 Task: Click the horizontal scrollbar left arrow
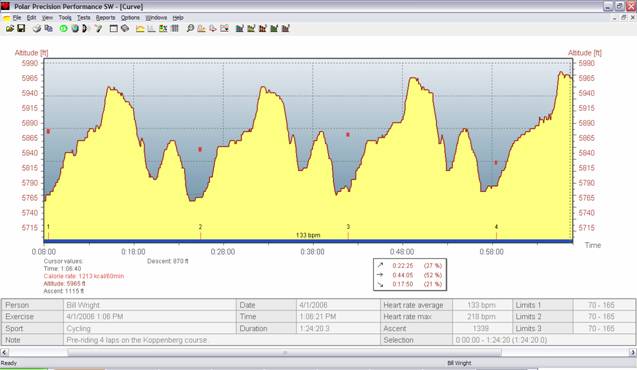4,353
